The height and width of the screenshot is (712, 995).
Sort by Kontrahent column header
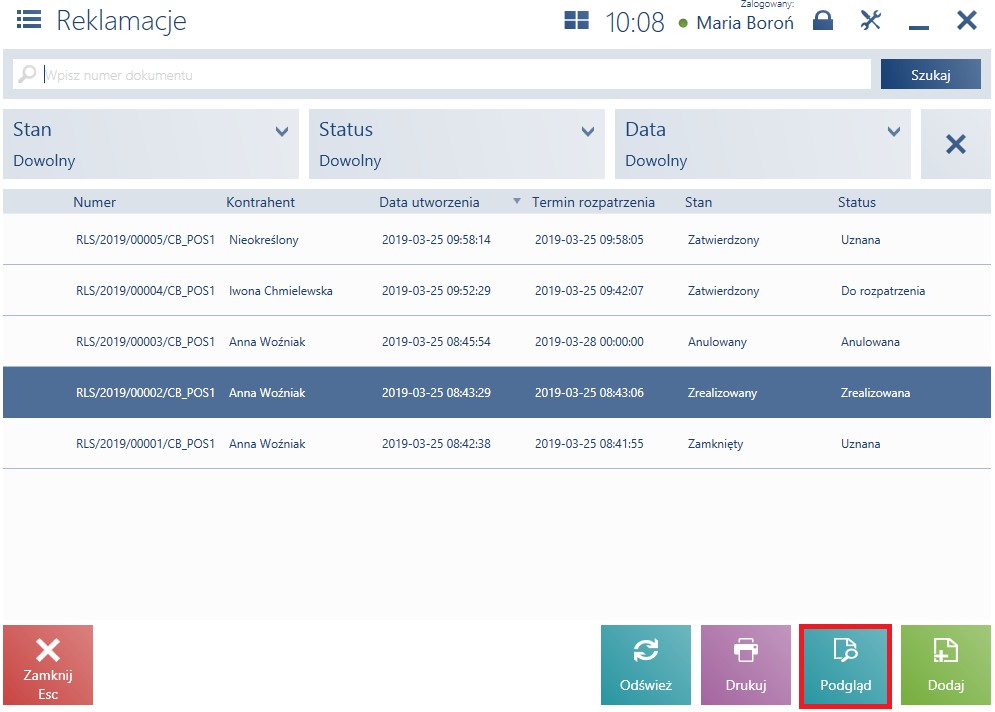pyautogui.click(x=260, y=202)
